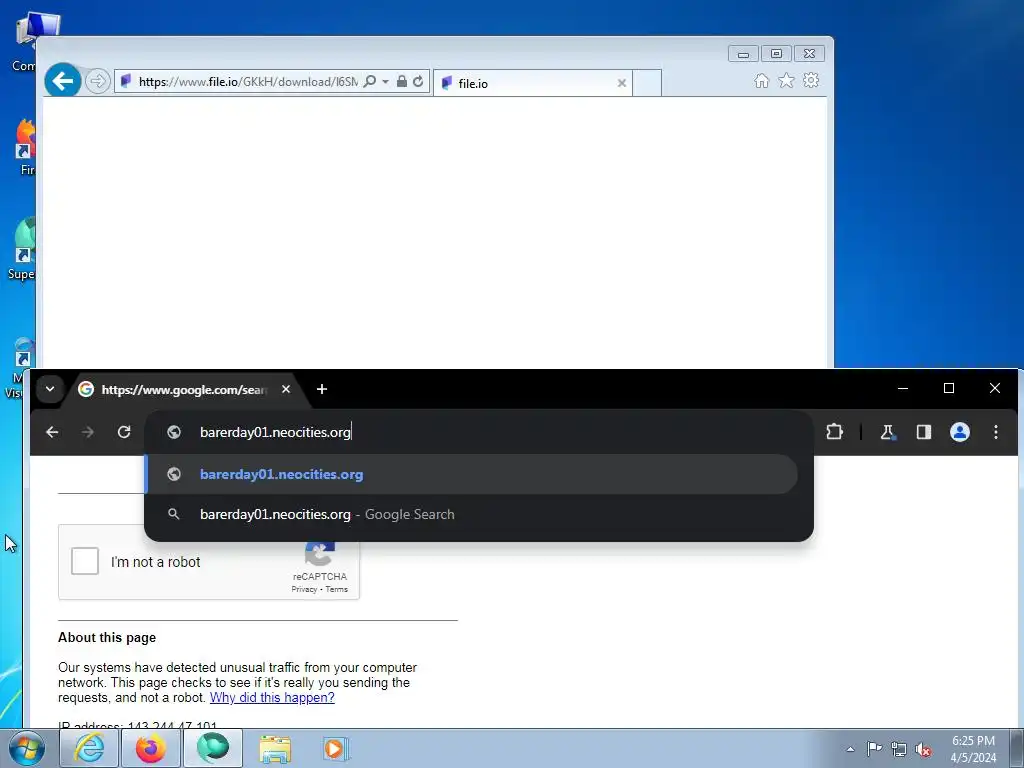Select the google.com search tab in Chrome
This screenshot has width=1024, height=768.
click(185, 390)
